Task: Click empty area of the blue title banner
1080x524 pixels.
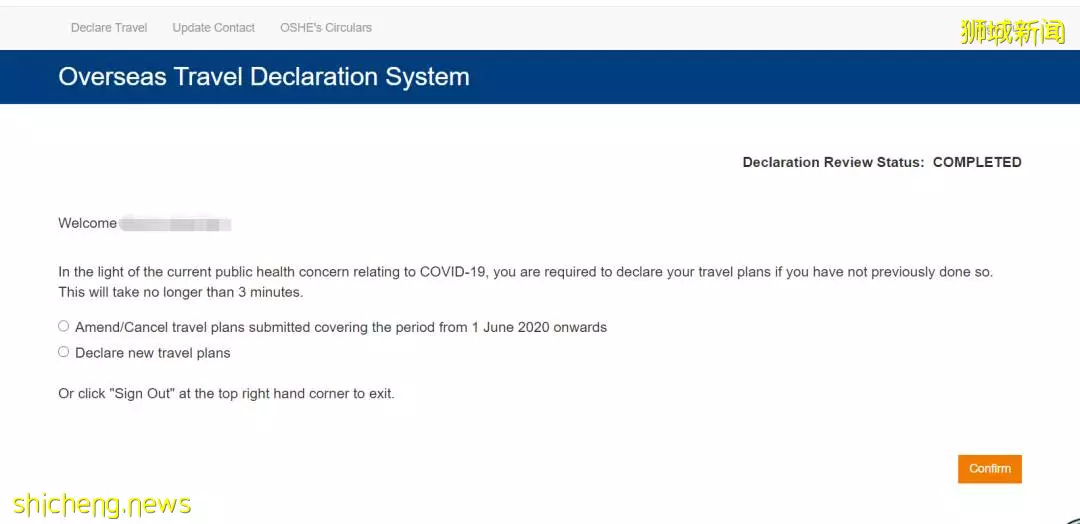Action: 758,77
